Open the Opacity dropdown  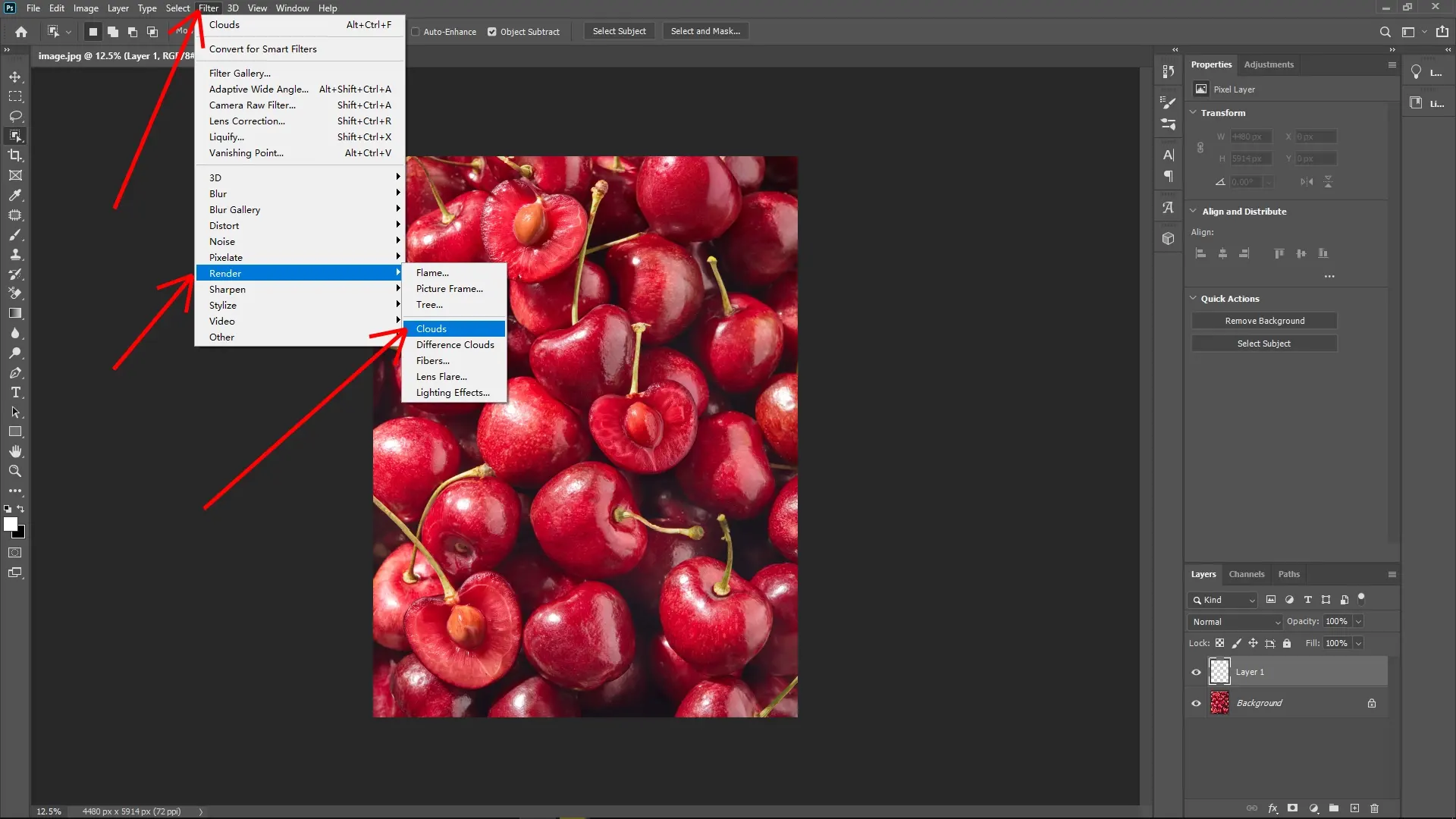point(1357,621)
